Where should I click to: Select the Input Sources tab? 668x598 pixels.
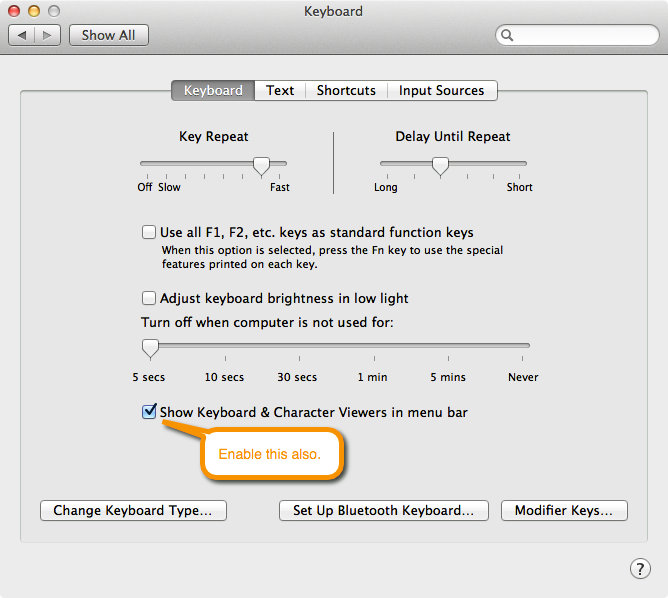point(441,90)
